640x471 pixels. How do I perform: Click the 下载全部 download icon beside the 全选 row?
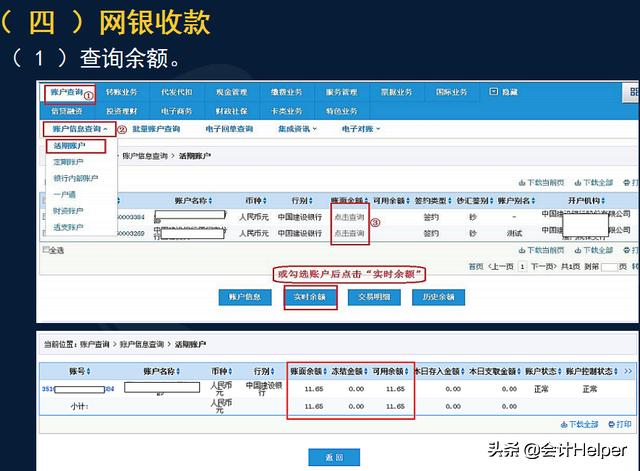tap(578, 250)
